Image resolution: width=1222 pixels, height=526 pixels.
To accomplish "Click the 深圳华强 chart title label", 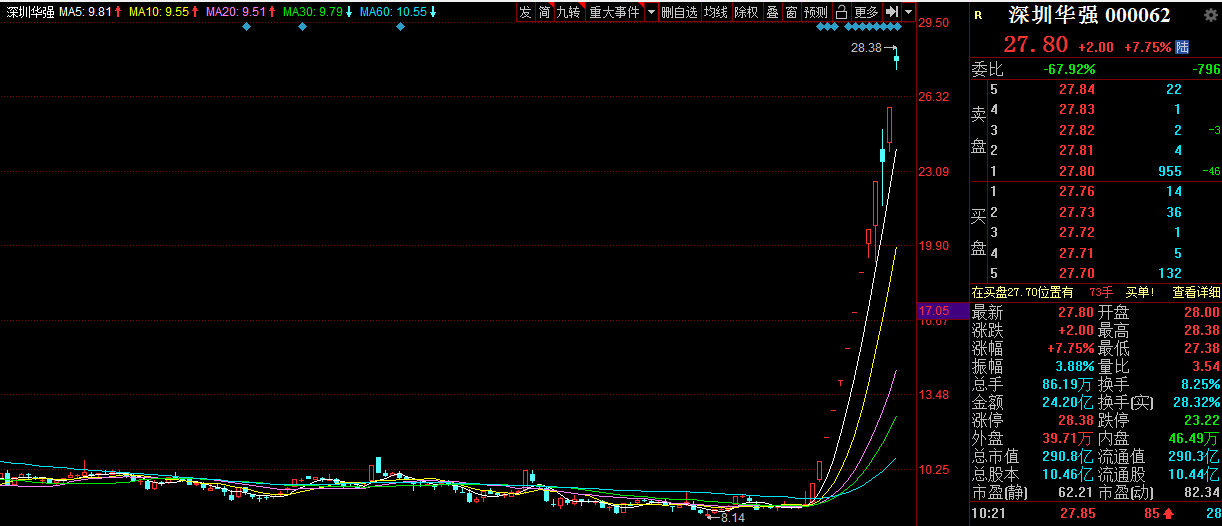I will point(29,12).
